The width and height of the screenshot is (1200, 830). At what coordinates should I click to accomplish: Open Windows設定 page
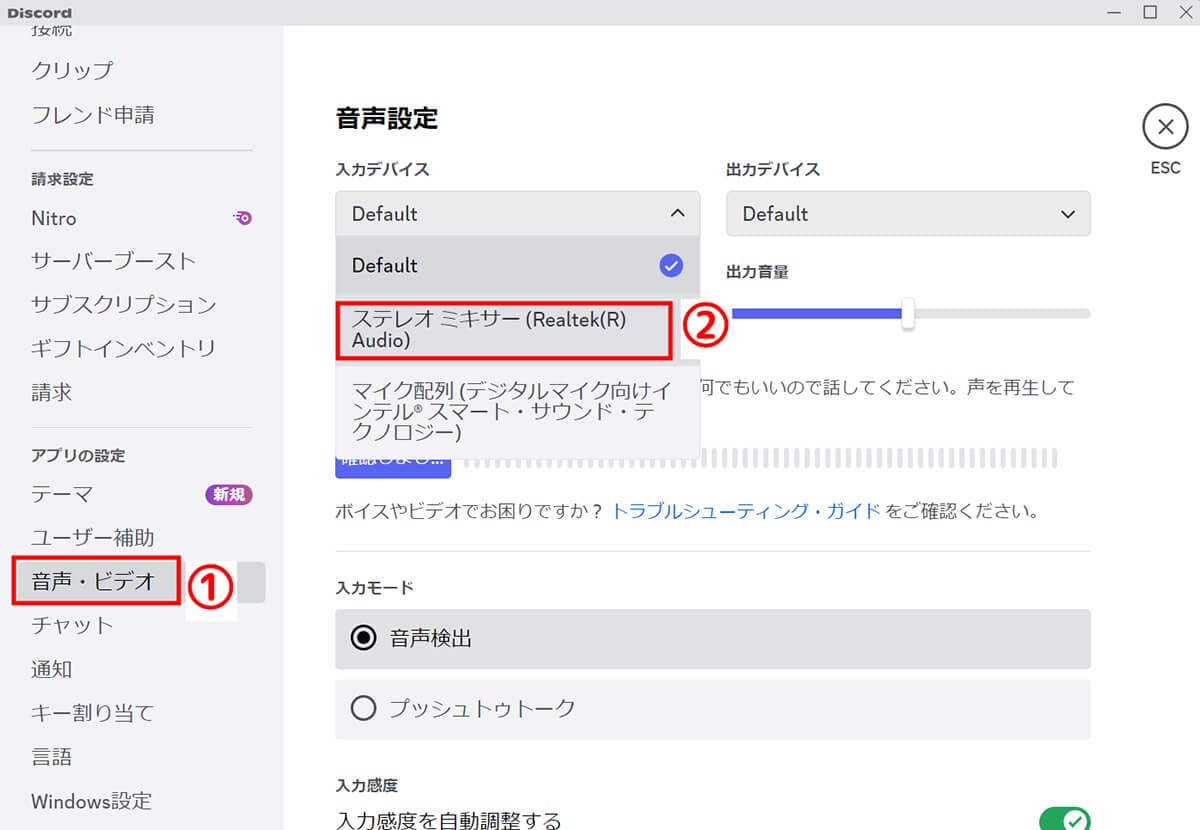pos(91,801)
